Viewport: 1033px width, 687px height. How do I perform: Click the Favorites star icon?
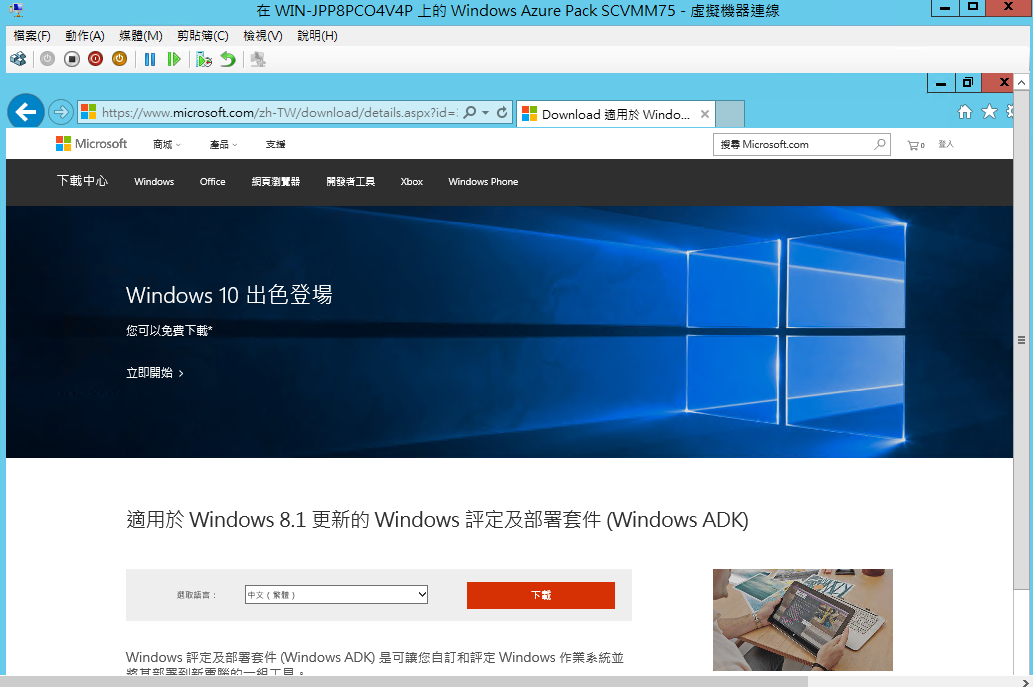[x=990, y=112]
